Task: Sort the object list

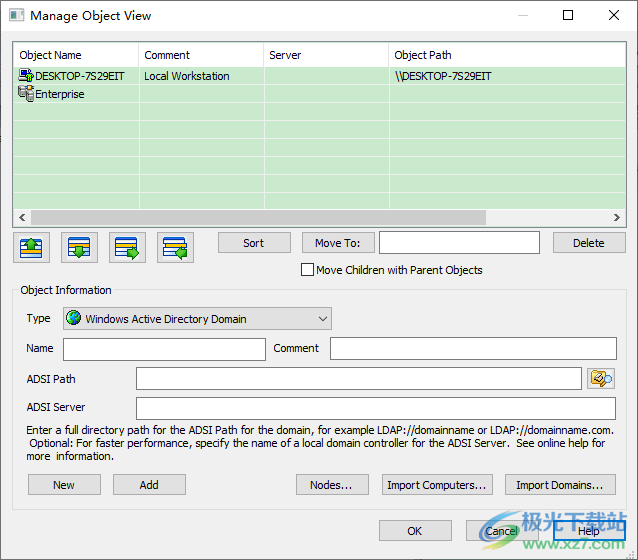Action: pyautogui.click(x=254, y=243)
